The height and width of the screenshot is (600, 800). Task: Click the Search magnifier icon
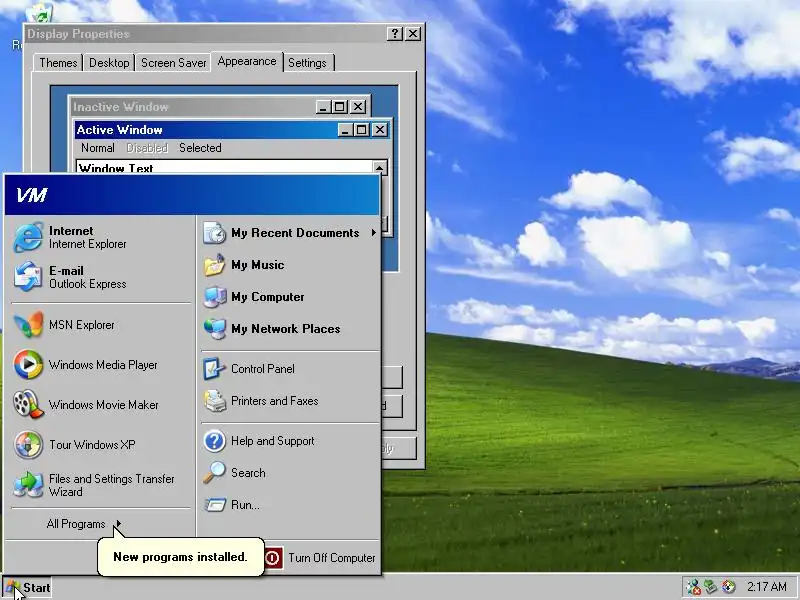pyautogui.click(x=215, y=472)
